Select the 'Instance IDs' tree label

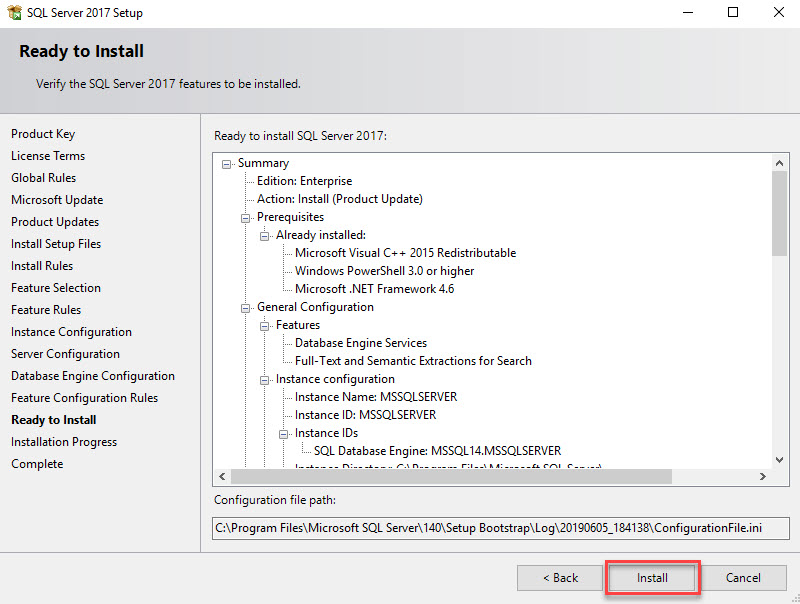(x=327, y=433)
